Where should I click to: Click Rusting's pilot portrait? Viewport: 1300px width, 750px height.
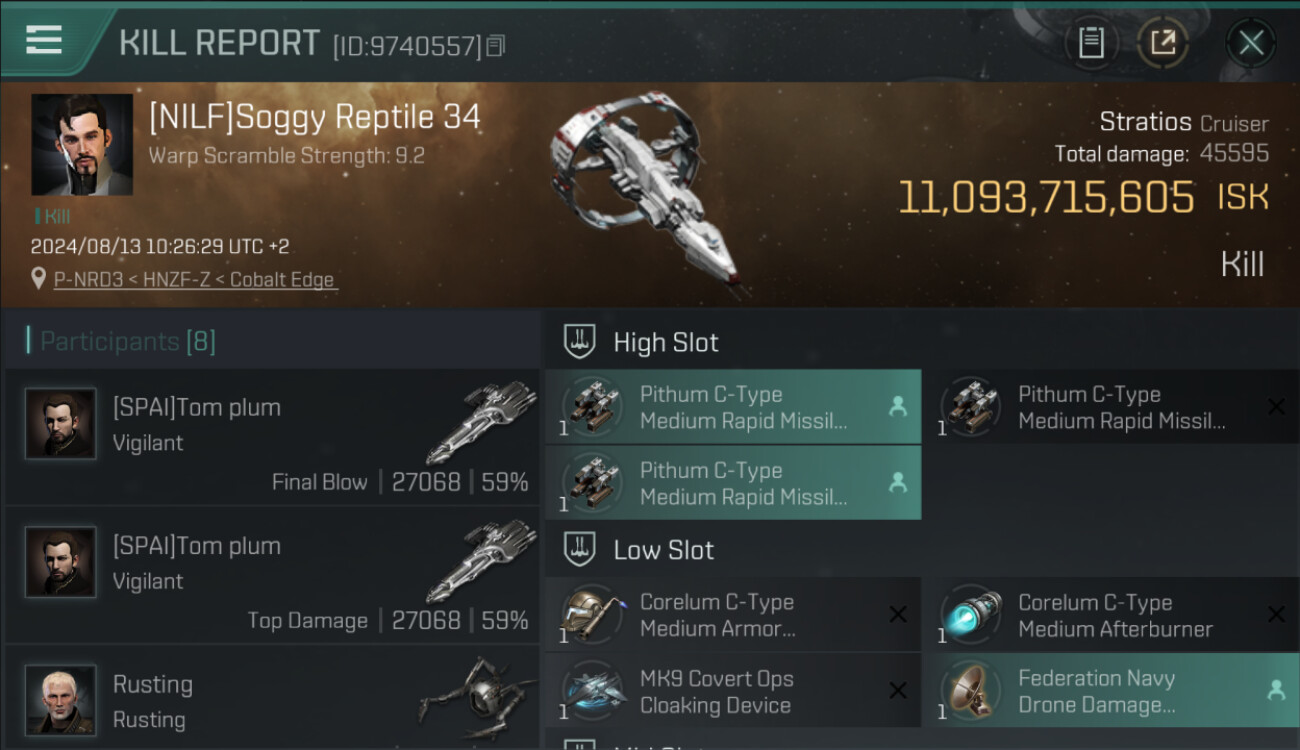(61, 699)
